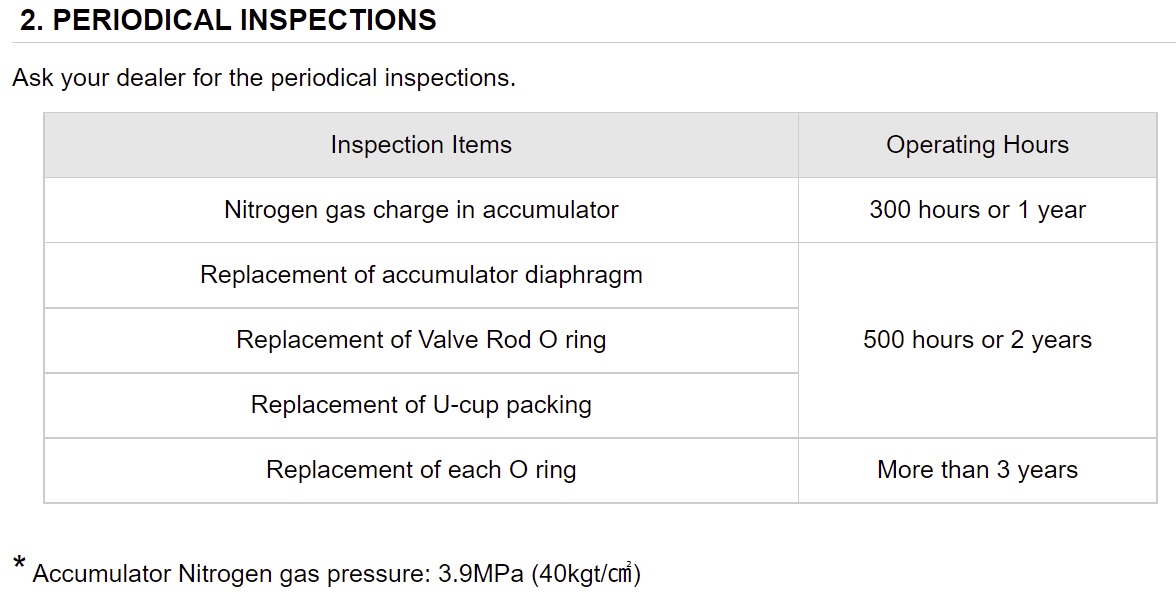Click 'Nitrogen gas charge in accumulator' cell
The image size is (1176, 602).
pos(421,210)
